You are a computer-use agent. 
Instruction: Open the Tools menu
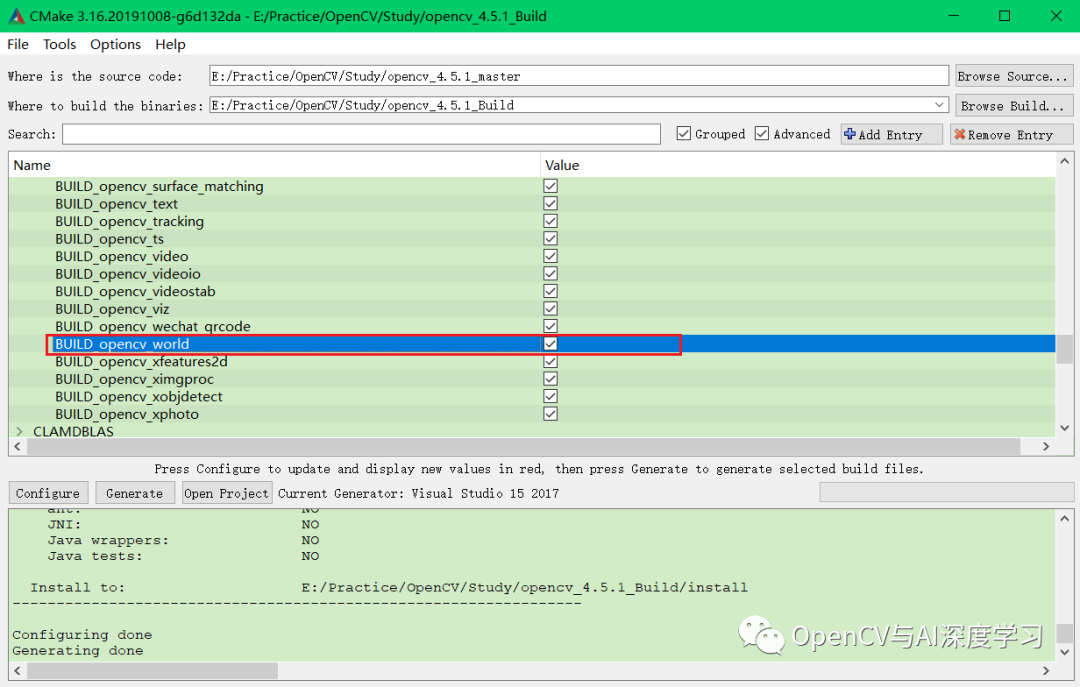click(59, 44)
